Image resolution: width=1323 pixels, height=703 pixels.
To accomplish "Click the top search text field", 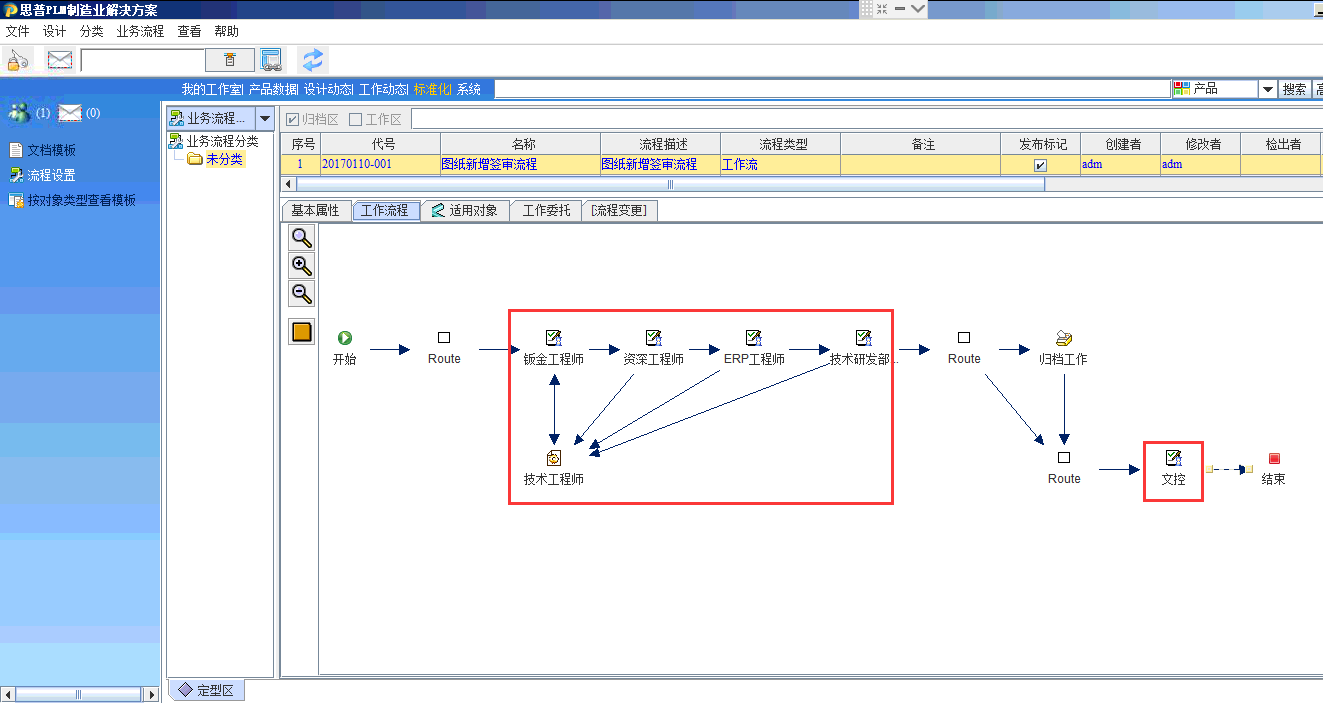I will pos(832,89).
